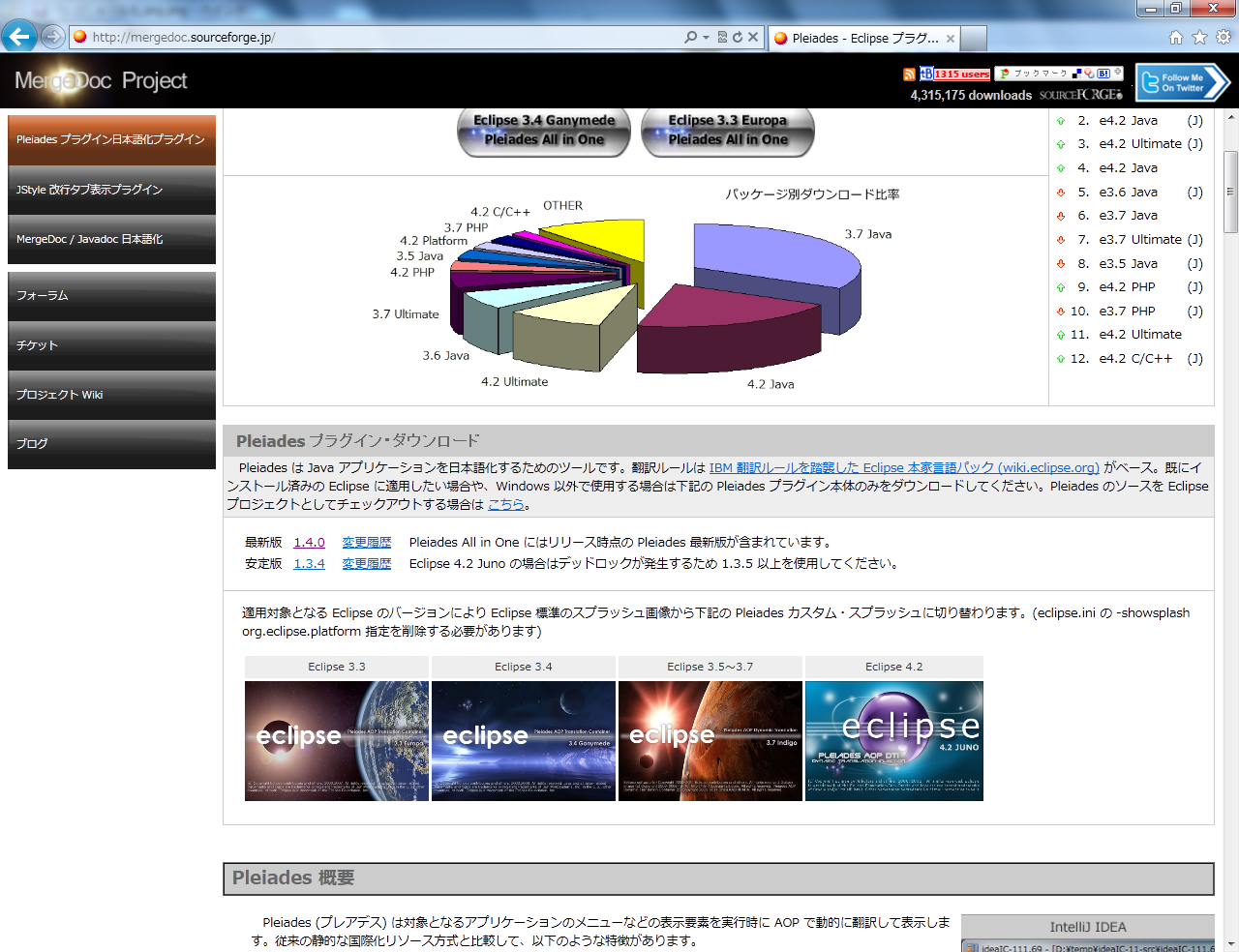Image resolution: width=1239 pixels, height=952 pixels.
Task: Click the IBM 翻訳ルール Eclipse 本家言語パック link
Action: pyautogui.click(x=904, y=468)
